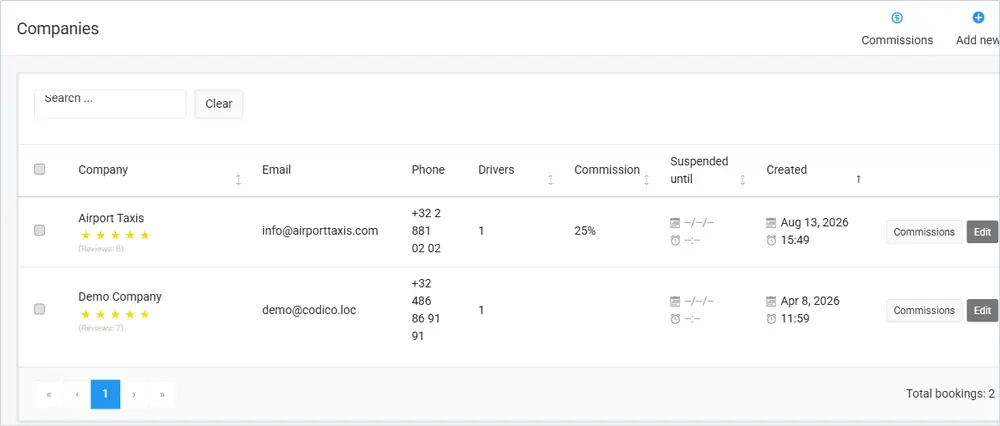
Task: Tick the select-all checkbox in table header
Action: tap(40, 169)
